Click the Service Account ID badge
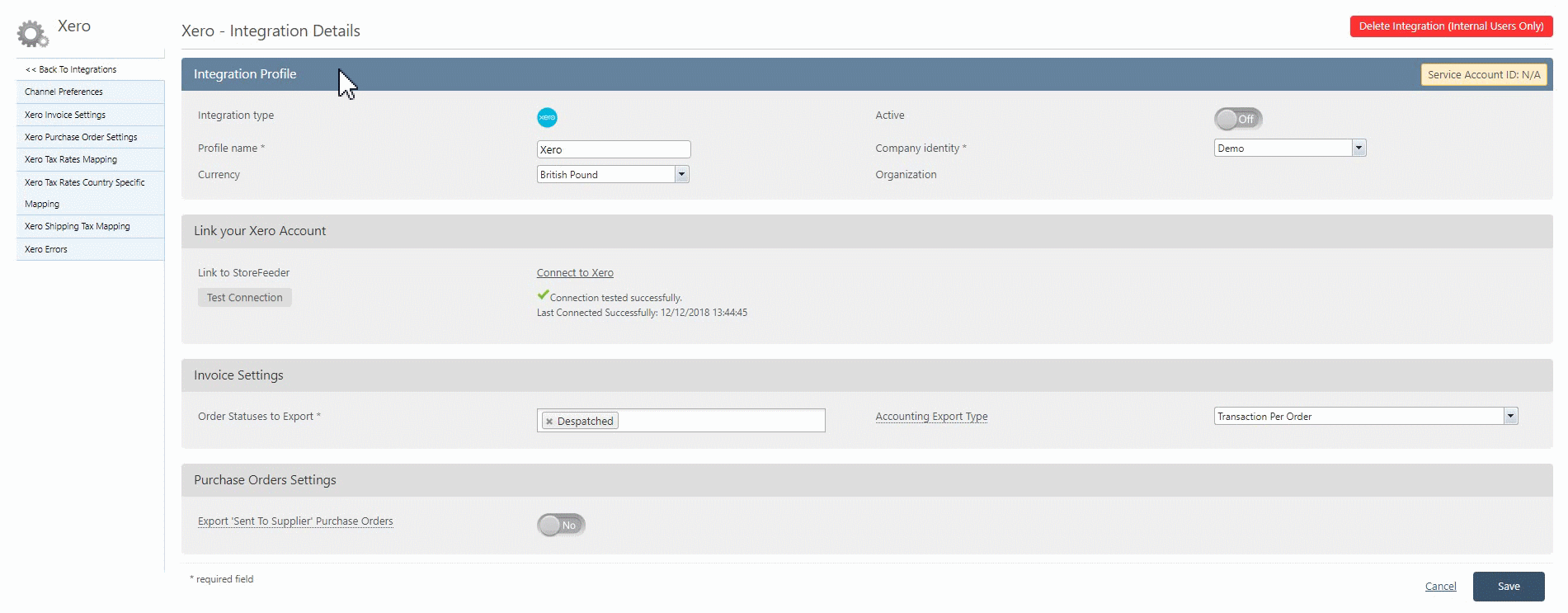 click(x=1484, y=75)
